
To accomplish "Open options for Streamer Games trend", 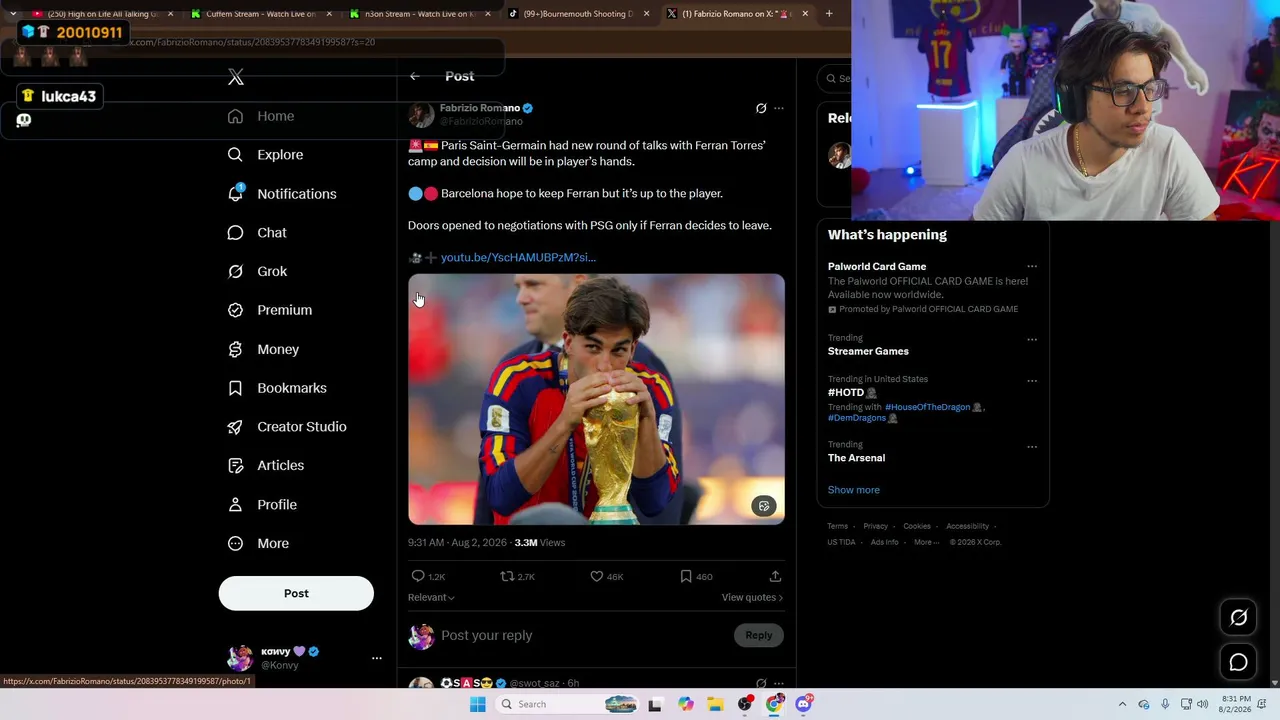I will 1032,339.
